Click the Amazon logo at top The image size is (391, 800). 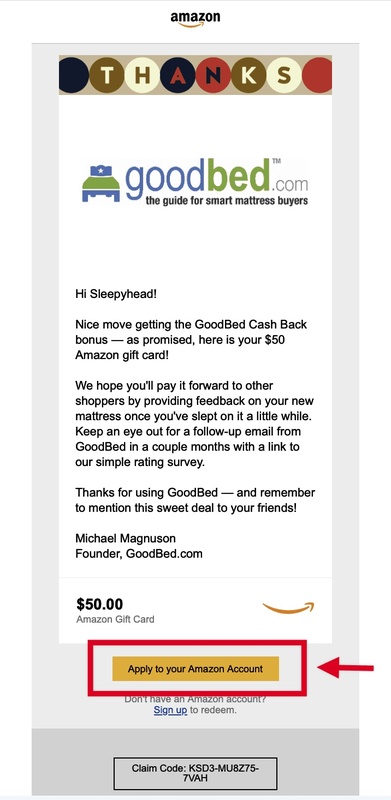point(196,18)
